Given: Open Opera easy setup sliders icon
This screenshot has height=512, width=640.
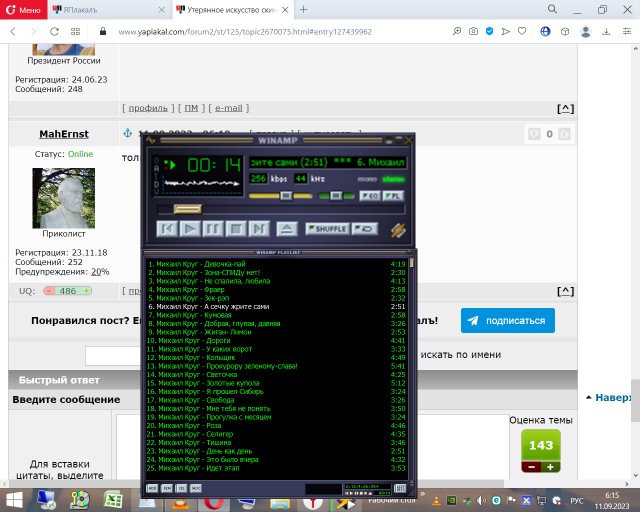Looking at the screenshot, I should coord(627,31).
